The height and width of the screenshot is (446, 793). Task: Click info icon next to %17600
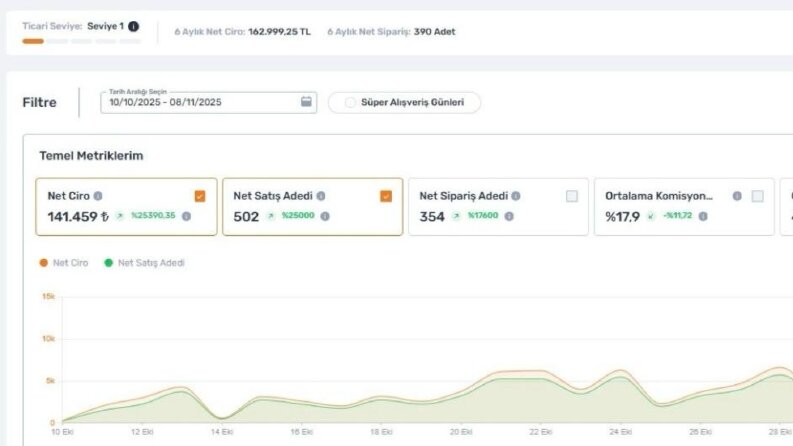coord(509,216)
